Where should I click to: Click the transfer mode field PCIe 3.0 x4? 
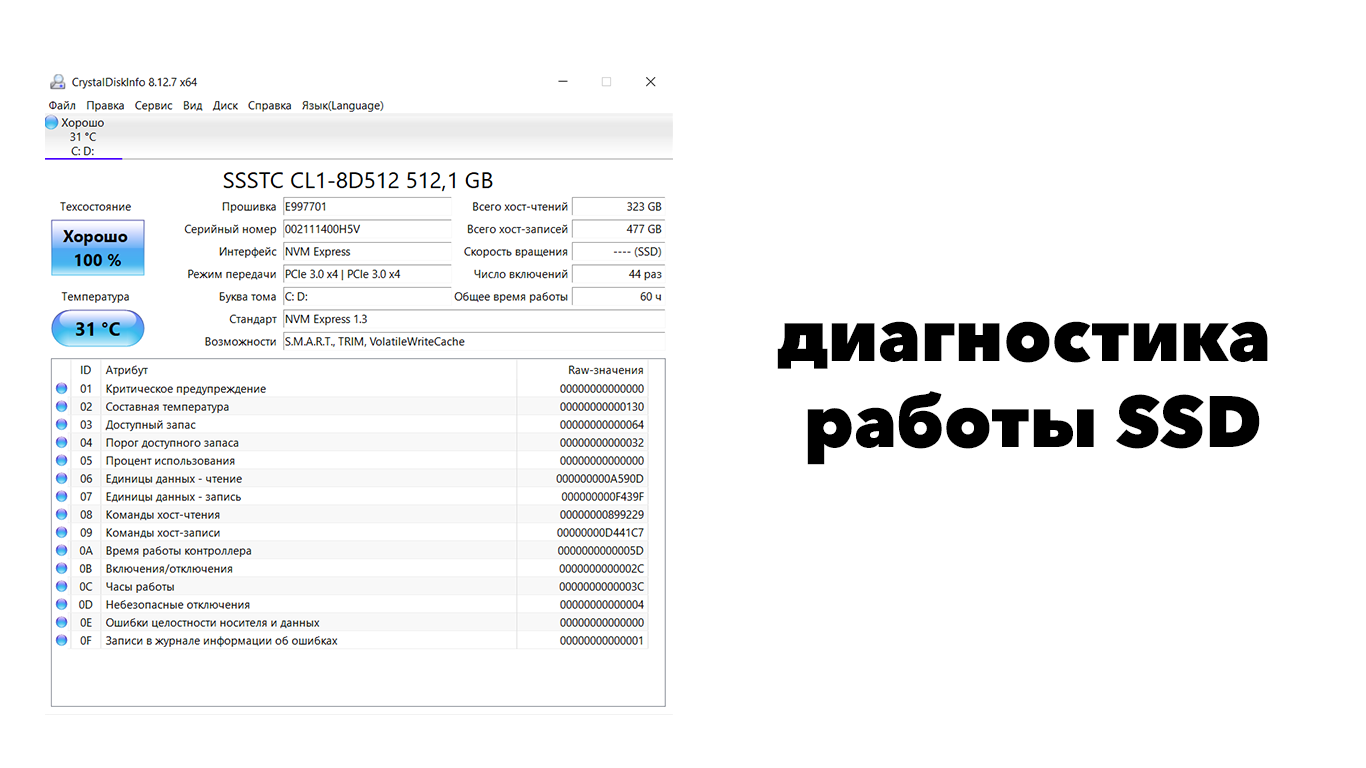367,274
